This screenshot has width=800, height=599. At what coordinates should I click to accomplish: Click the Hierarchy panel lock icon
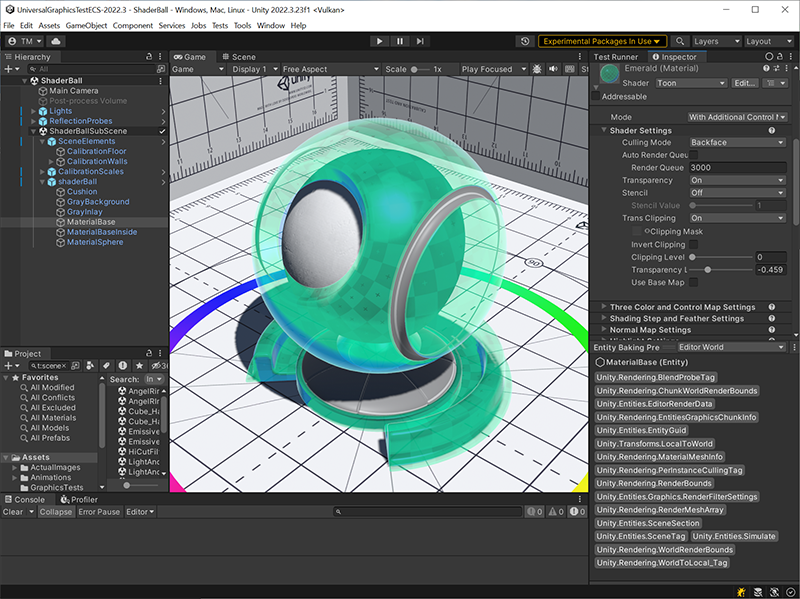pos(149,57)
